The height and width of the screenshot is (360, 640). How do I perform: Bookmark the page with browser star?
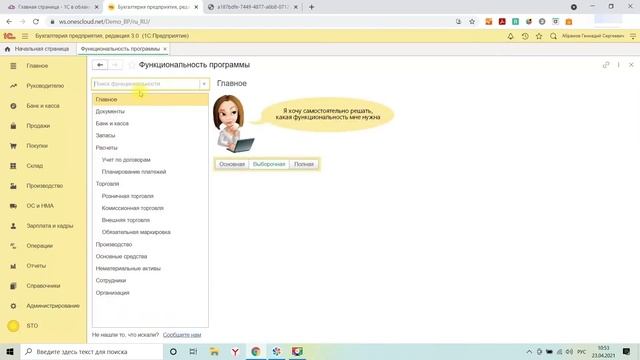[472, 22]
